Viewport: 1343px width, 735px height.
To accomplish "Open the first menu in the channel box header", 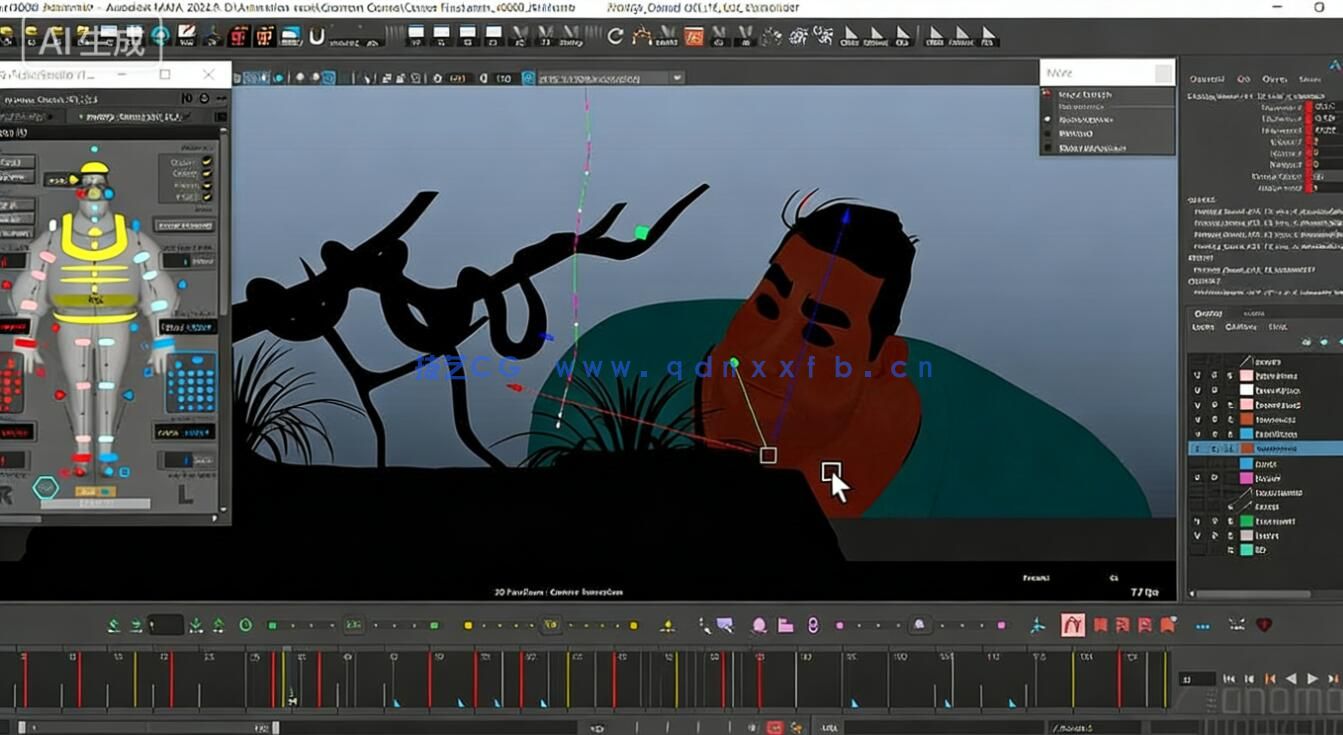I will coord(1206,79).
